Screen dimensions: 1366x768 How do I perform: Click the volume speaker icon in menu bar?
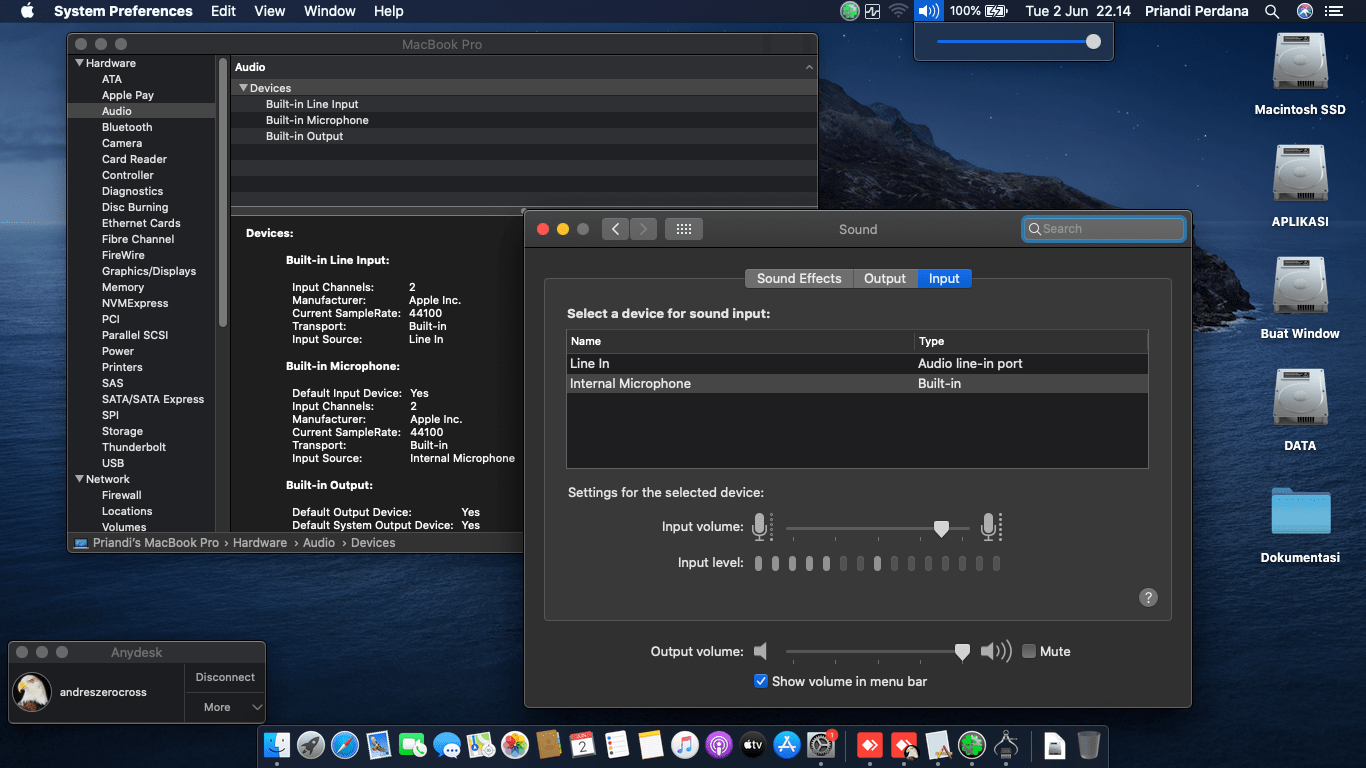tap(929, 11)
